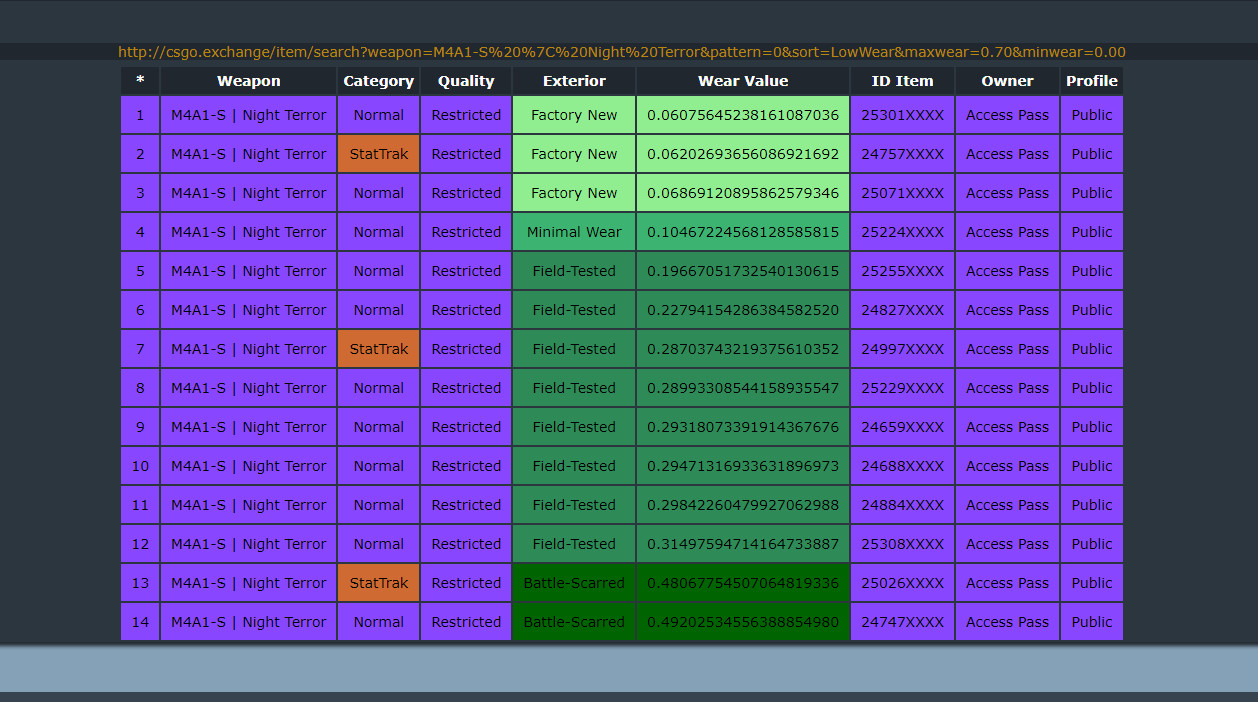Select the Wear Value column header

coord(743,81)
